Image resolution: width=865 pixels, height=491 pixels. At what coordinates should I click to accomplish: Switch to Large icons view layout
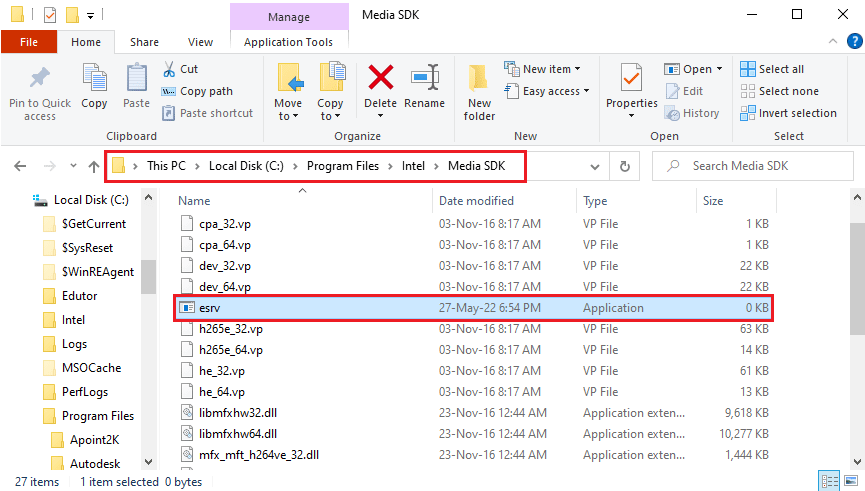pyautogui.click(x=851, y=481)
